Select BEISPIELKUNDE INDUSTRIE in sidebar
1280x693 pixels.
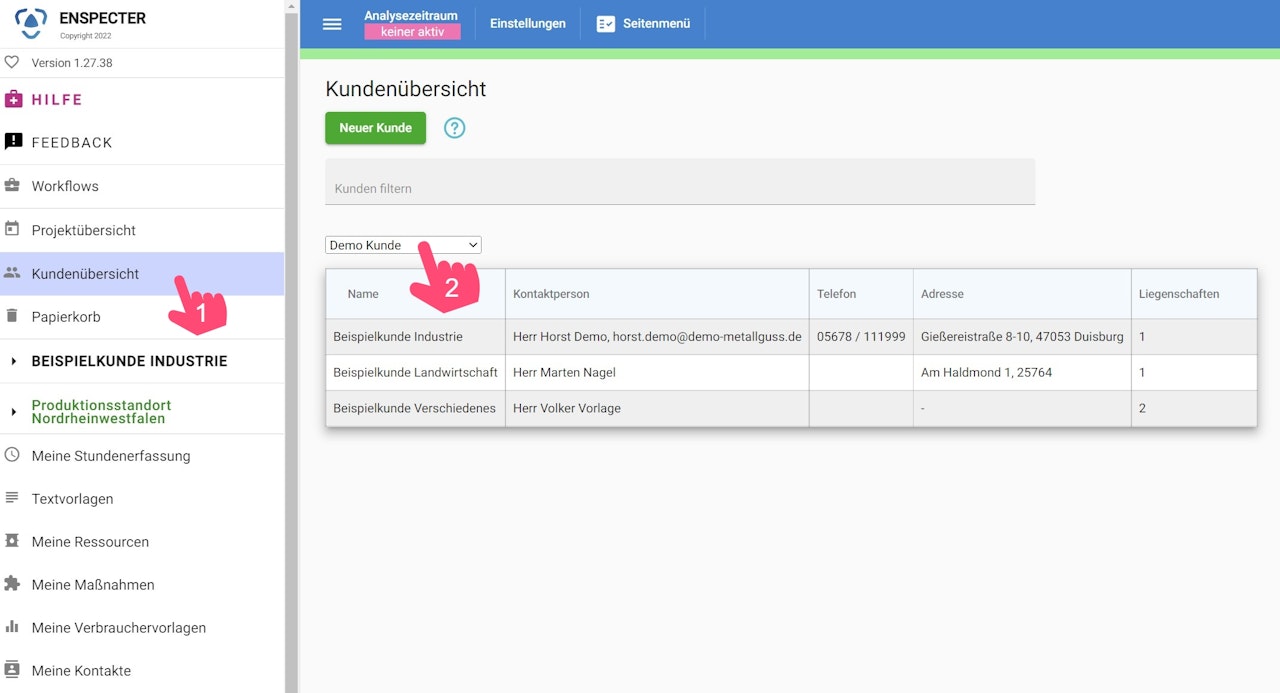coord(129,361)
